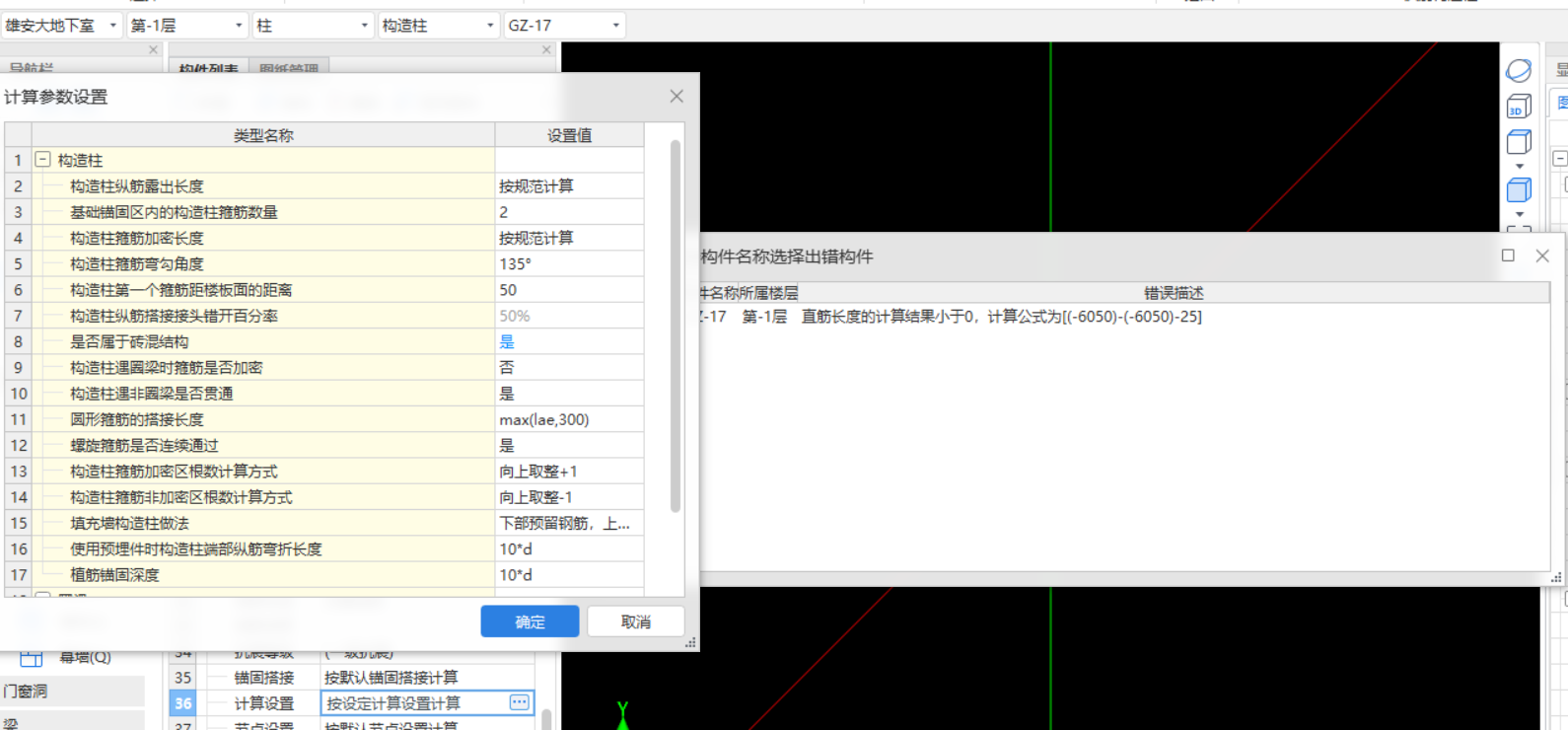
Task: Click the 设置值 column header
Action: [x=570, y=135]
